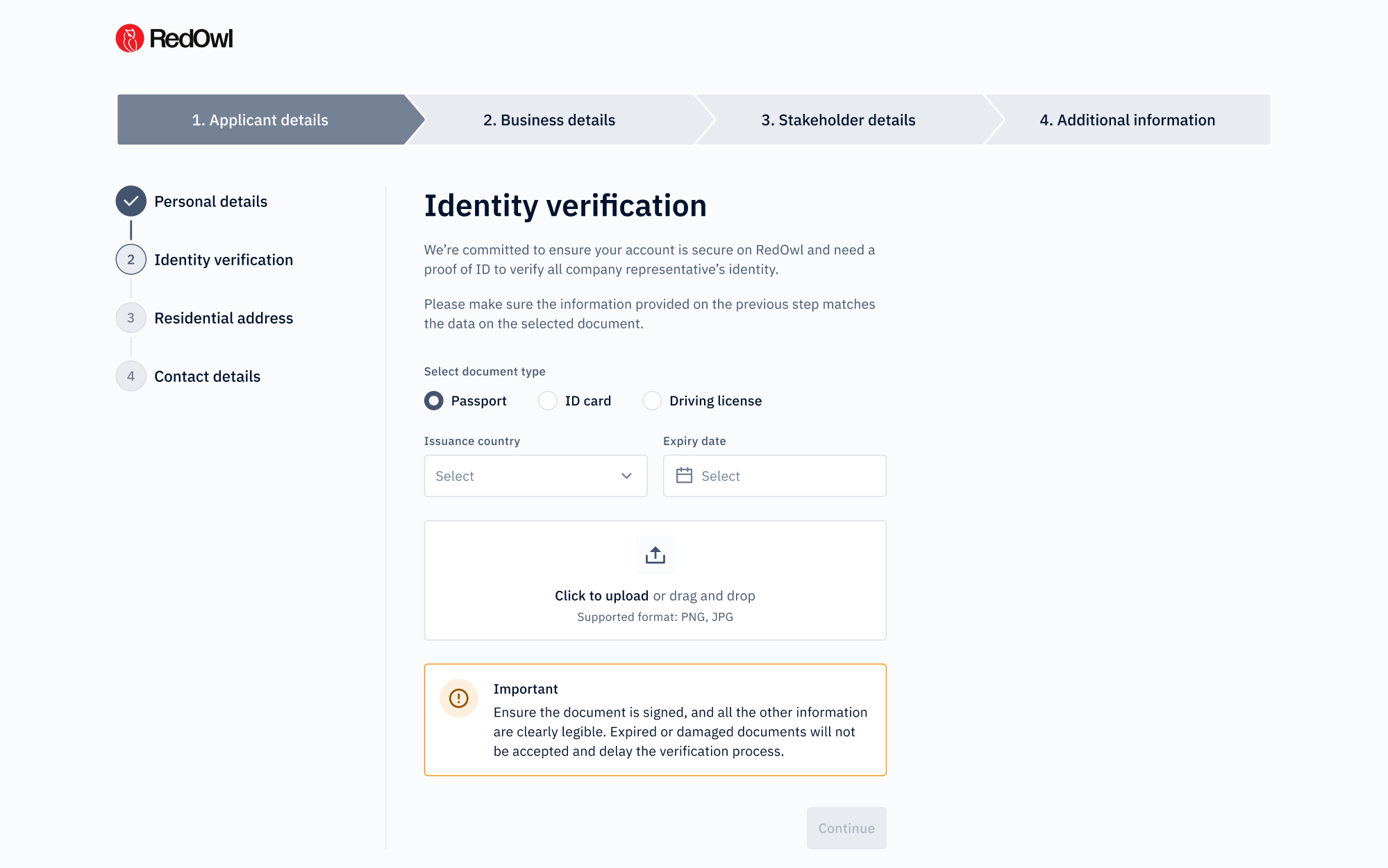Click step number 4 beside Contact details
Viewport: 1388px width, 868px height.
(x=131, y=376)
